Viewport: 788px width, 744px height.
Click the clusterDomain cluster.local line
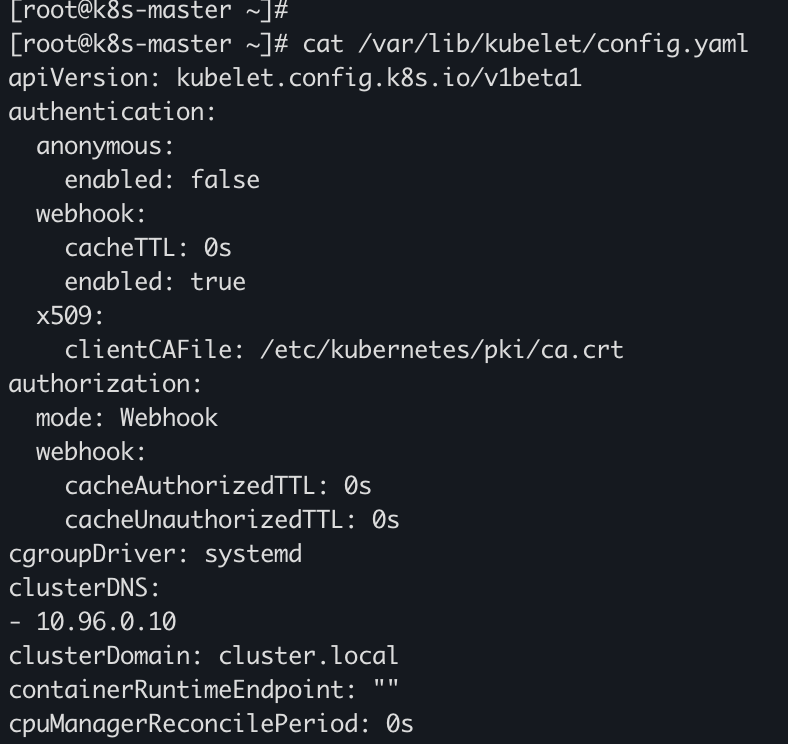(203, 656)
